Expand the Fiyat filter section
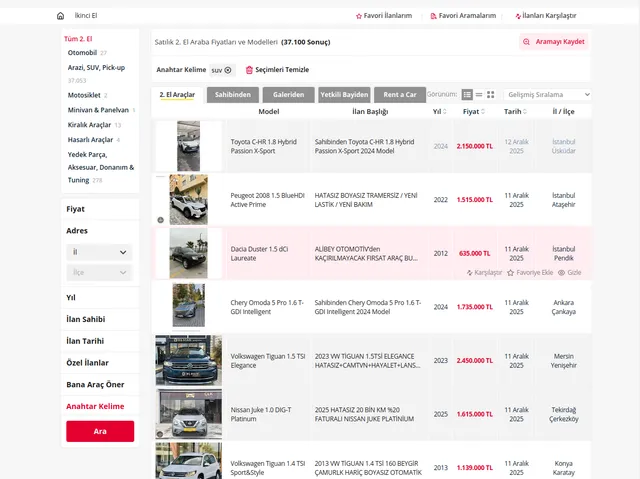Screen dimensions: 640x479 [x=76, y=209]
